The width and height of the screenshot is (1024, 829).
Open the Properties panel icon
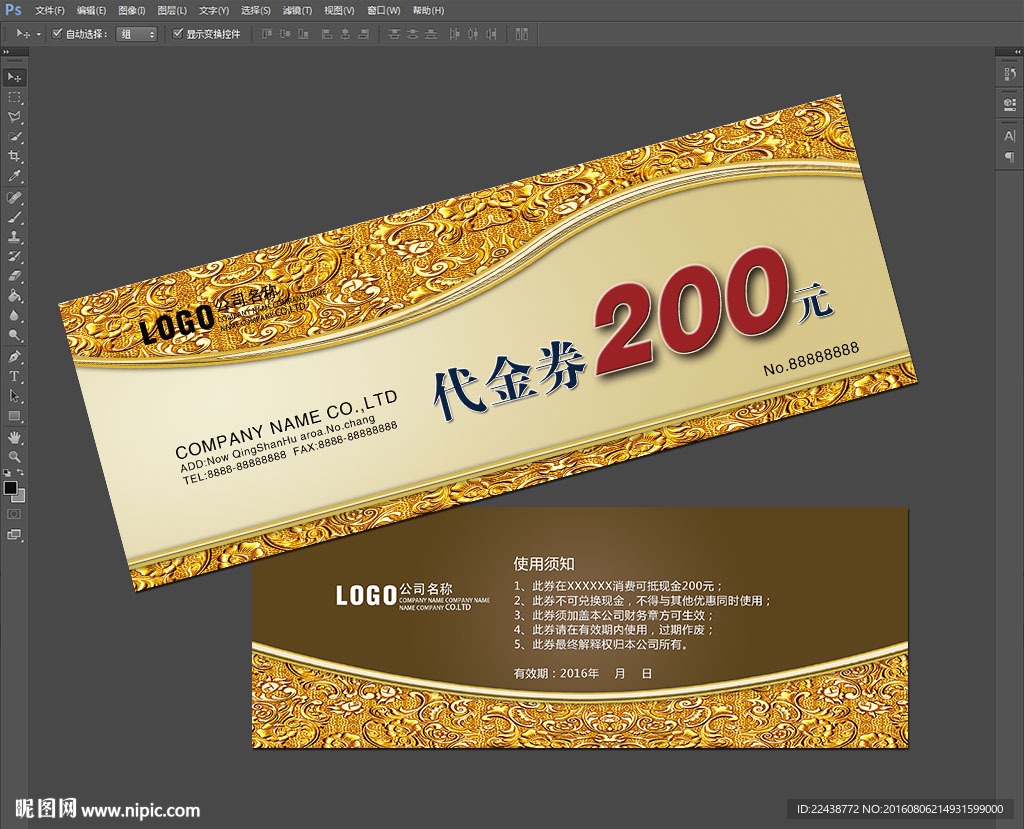(1010, 105)
